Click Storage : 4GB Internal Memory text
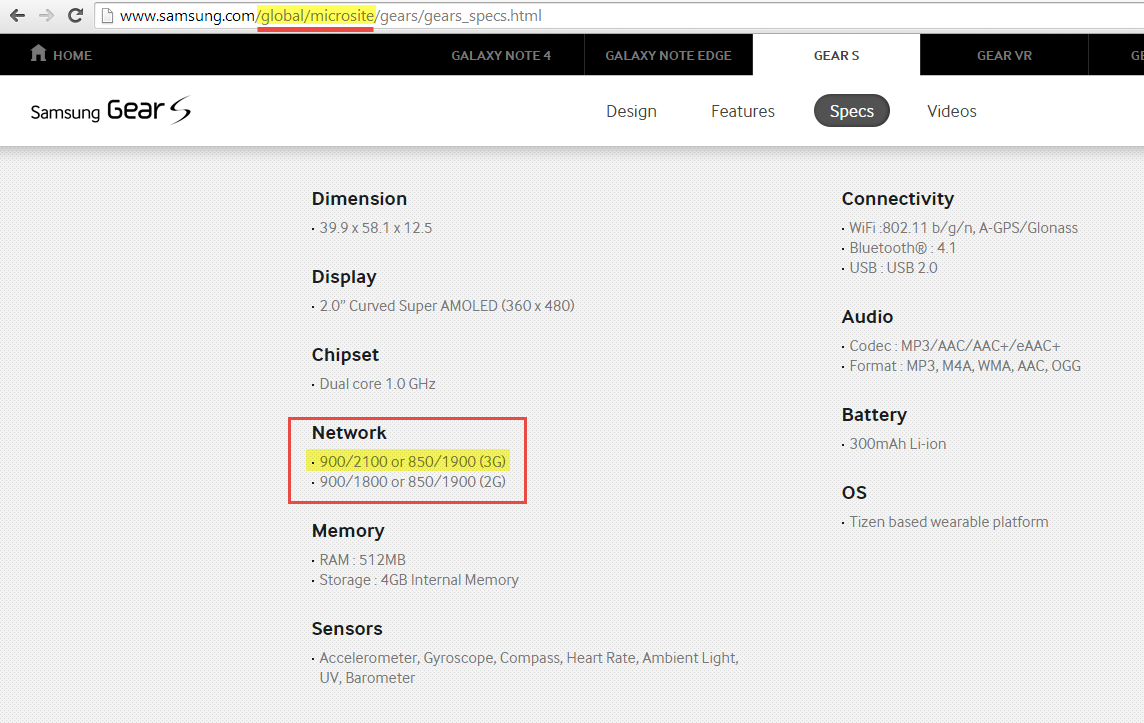This screenshot has width=1144, height=723. point(419,580)
